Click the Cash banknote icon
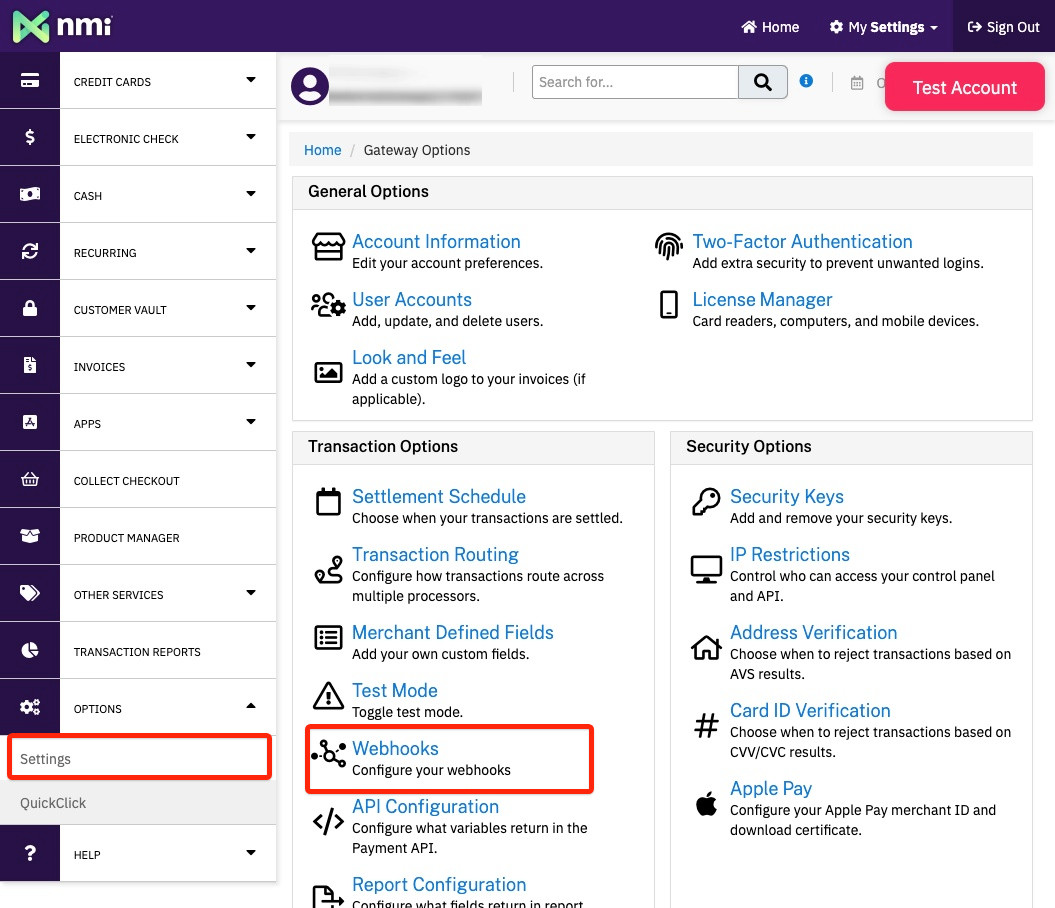 30,194
